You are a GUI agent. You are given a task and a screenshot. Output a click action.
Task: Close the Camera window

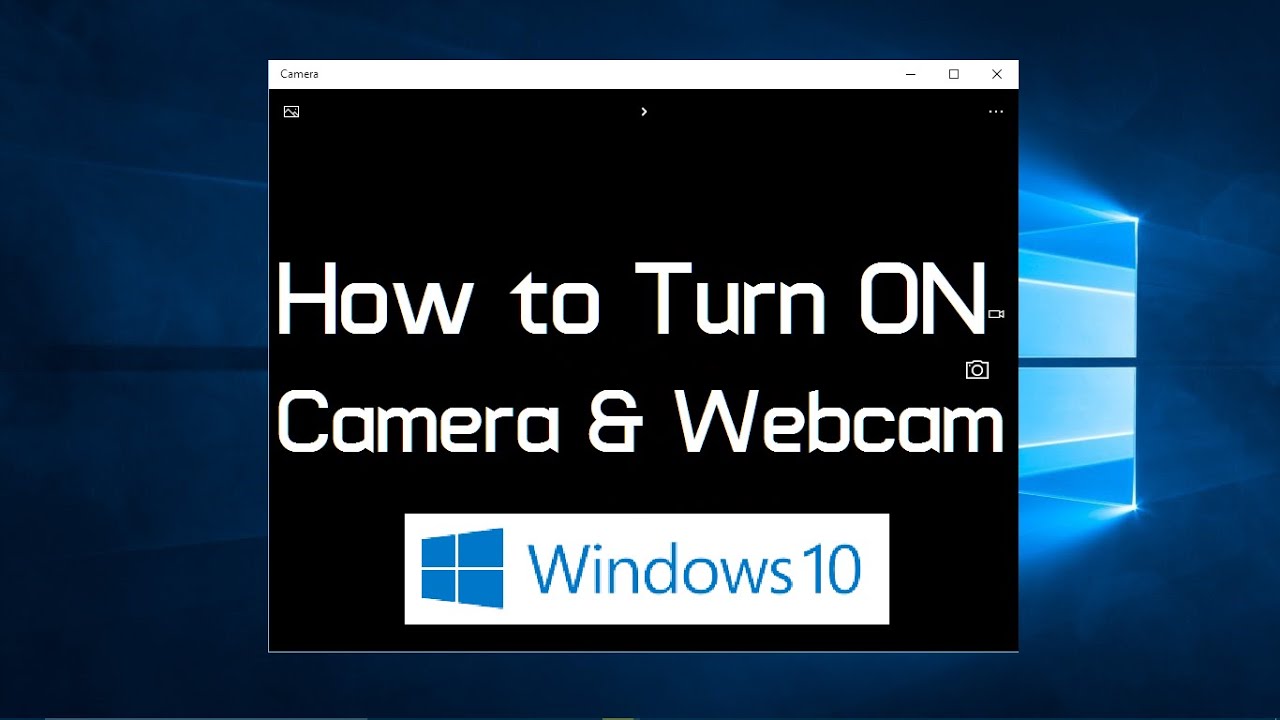click(997, 74)
